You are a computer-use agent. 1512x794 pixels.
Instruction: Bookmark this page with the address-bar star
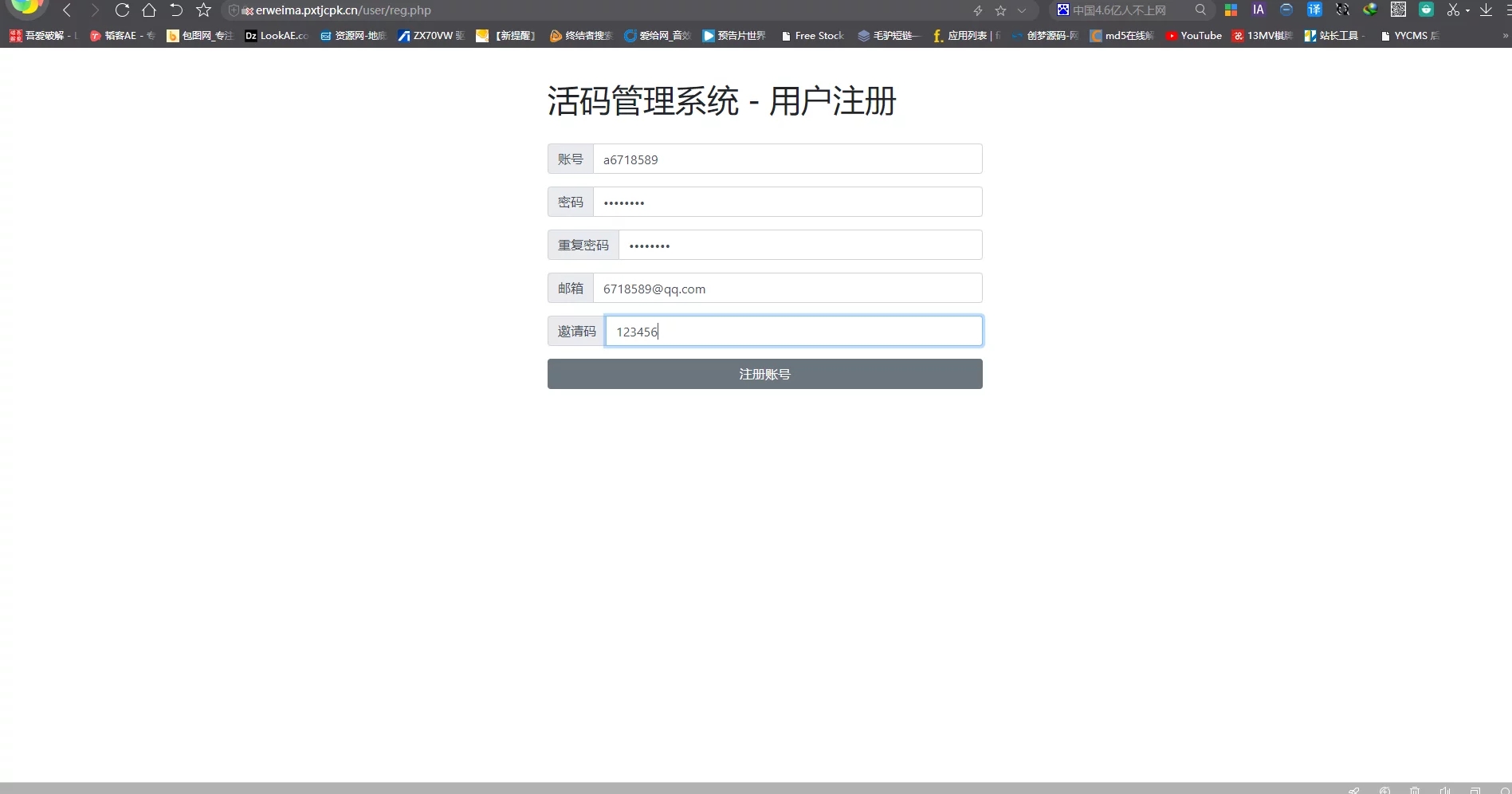pos(1001,10)
